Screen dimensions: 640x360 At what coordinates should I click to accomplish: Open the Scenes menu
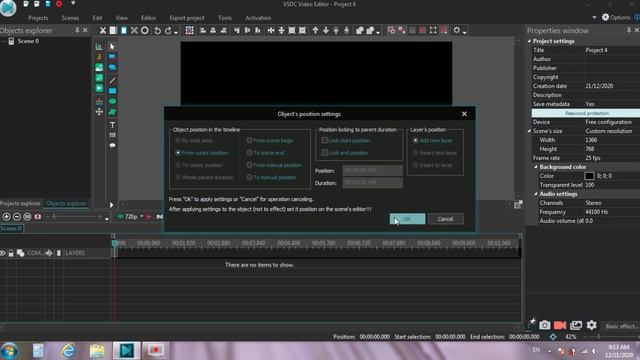coord(70,18)
